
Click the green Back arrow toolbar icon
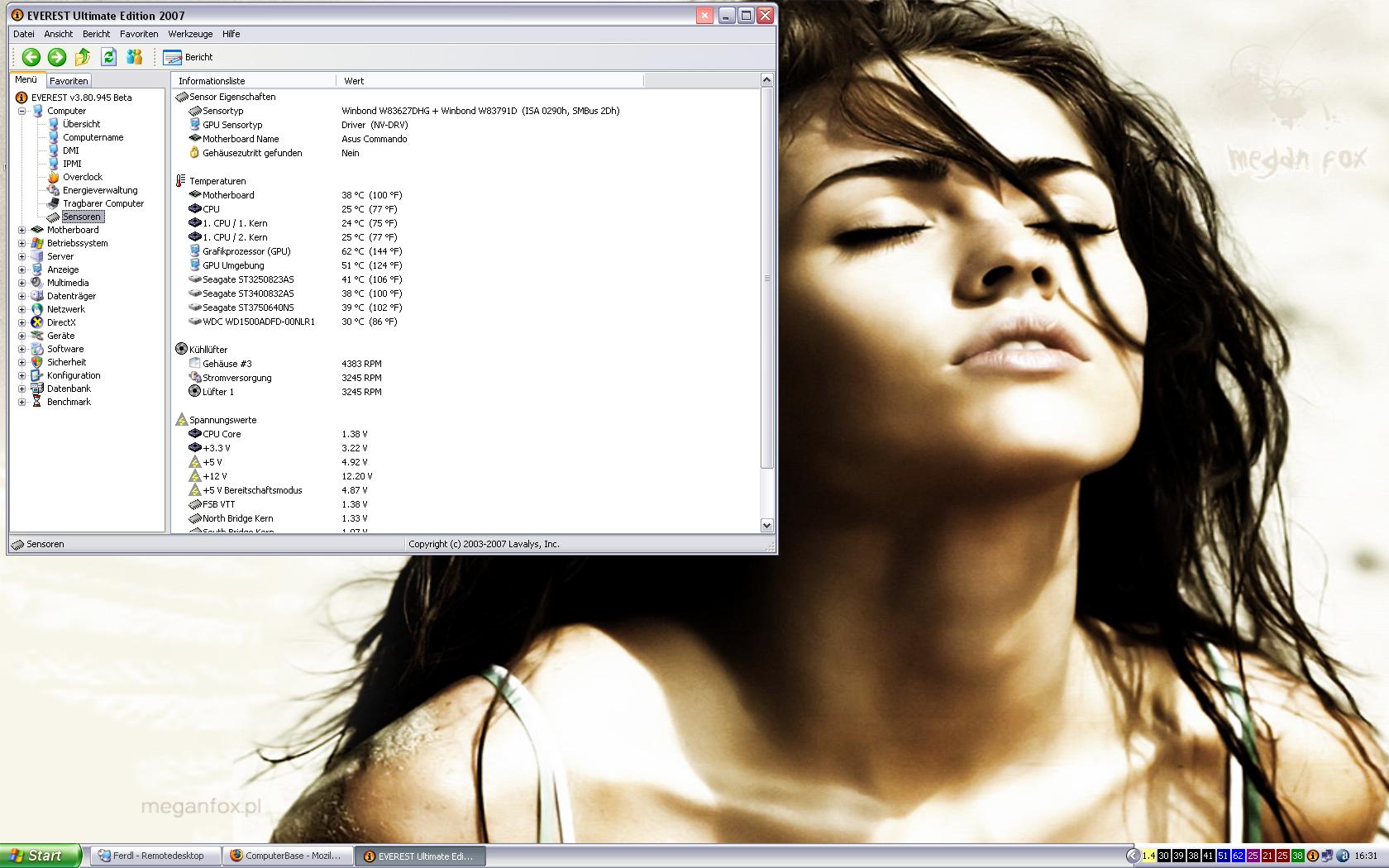coord(31,57)
